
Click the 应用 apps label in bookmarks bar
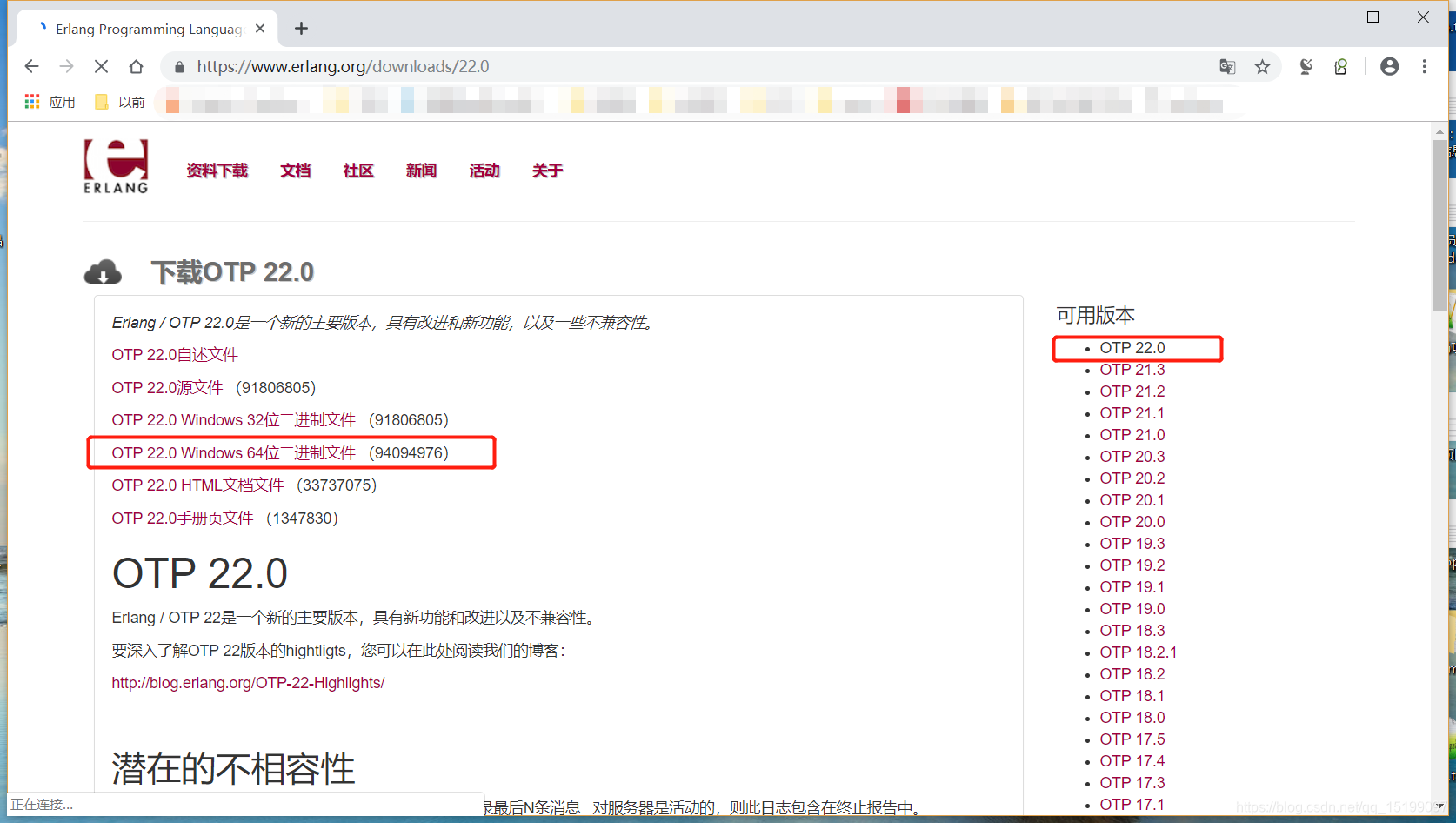63,102
